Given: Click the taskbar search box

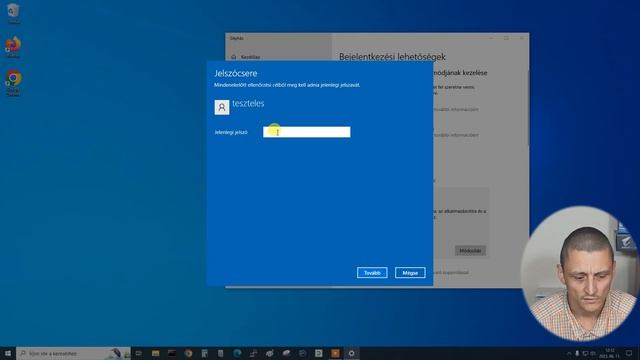Looking at the screenshot, I should coord(73,353).
